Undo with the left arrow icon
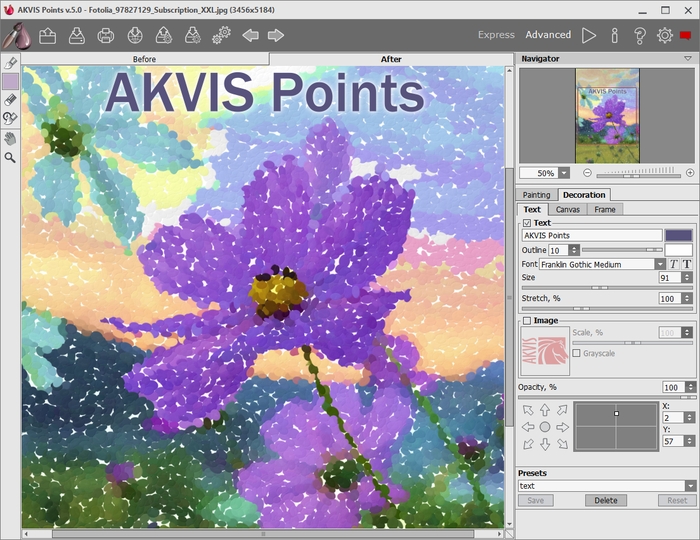The image size is (700, 540). tap(250, 35)
